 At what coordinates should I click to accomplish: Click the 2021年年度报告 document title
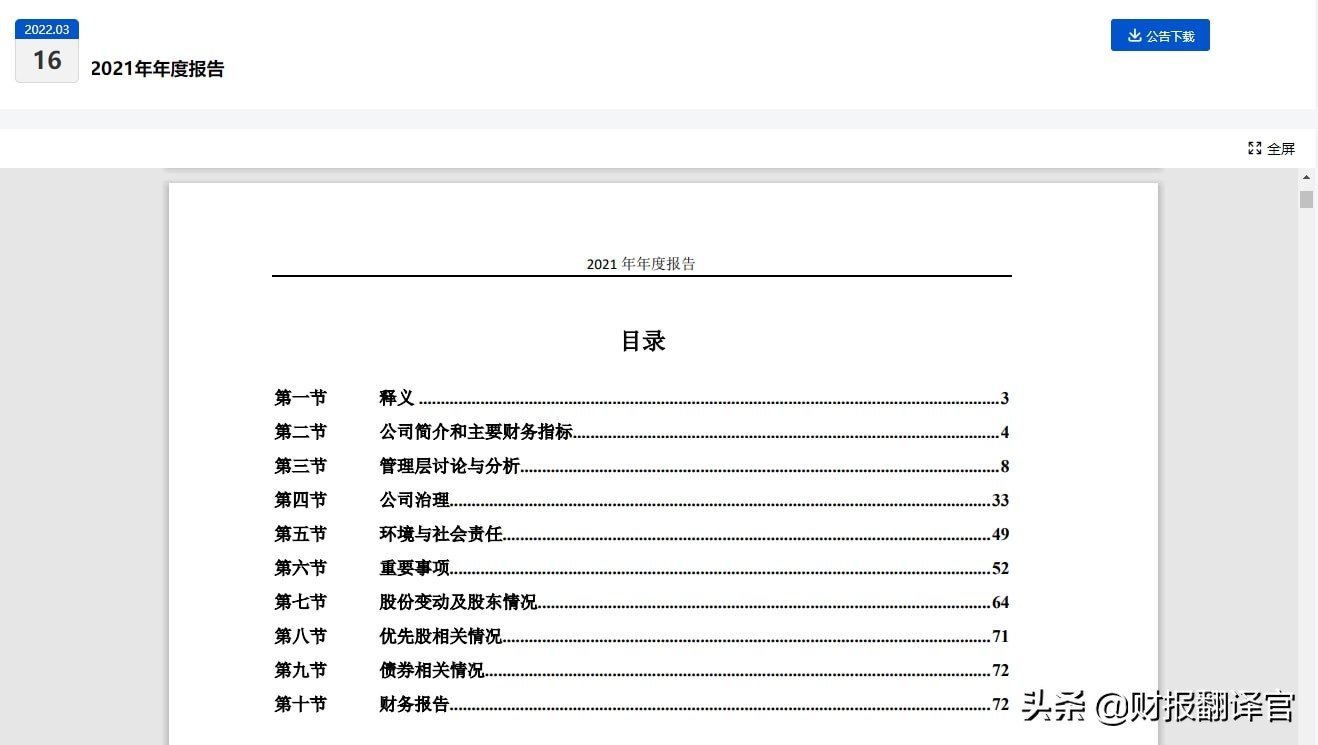click(x=156, y=69)
